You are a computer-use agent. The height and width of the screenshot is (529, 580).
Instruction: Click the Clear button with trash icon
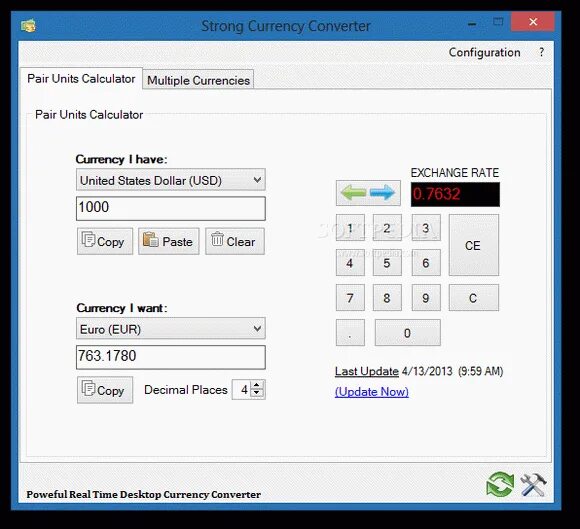[235, 241]
